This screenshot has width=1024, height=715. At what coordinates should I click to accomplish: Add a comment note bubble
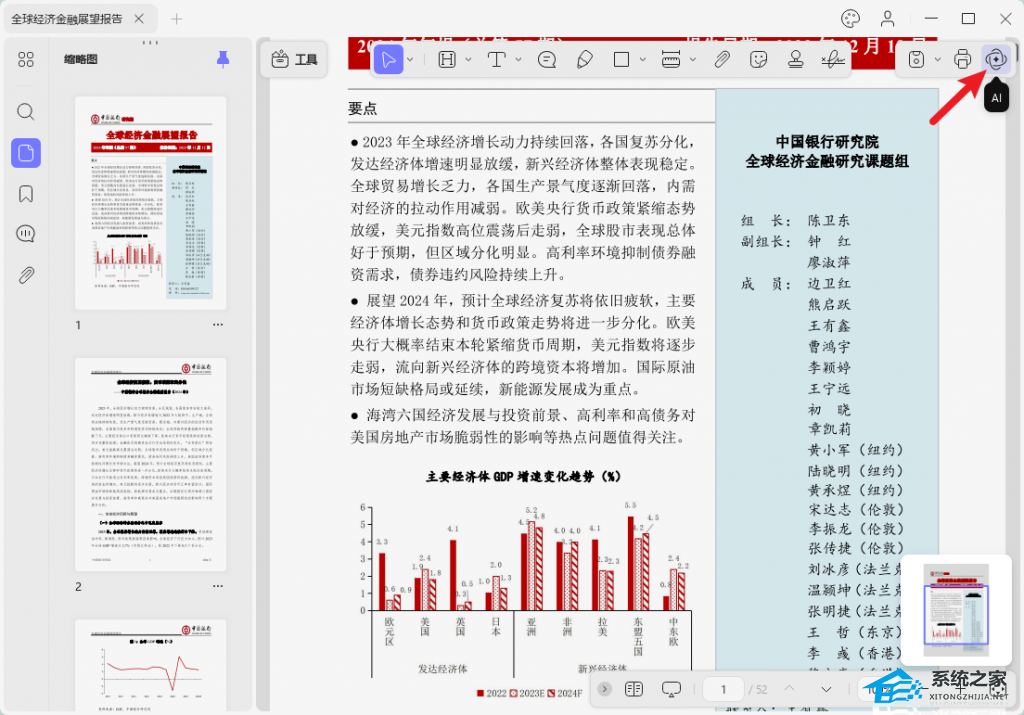(x=547, y=60)
